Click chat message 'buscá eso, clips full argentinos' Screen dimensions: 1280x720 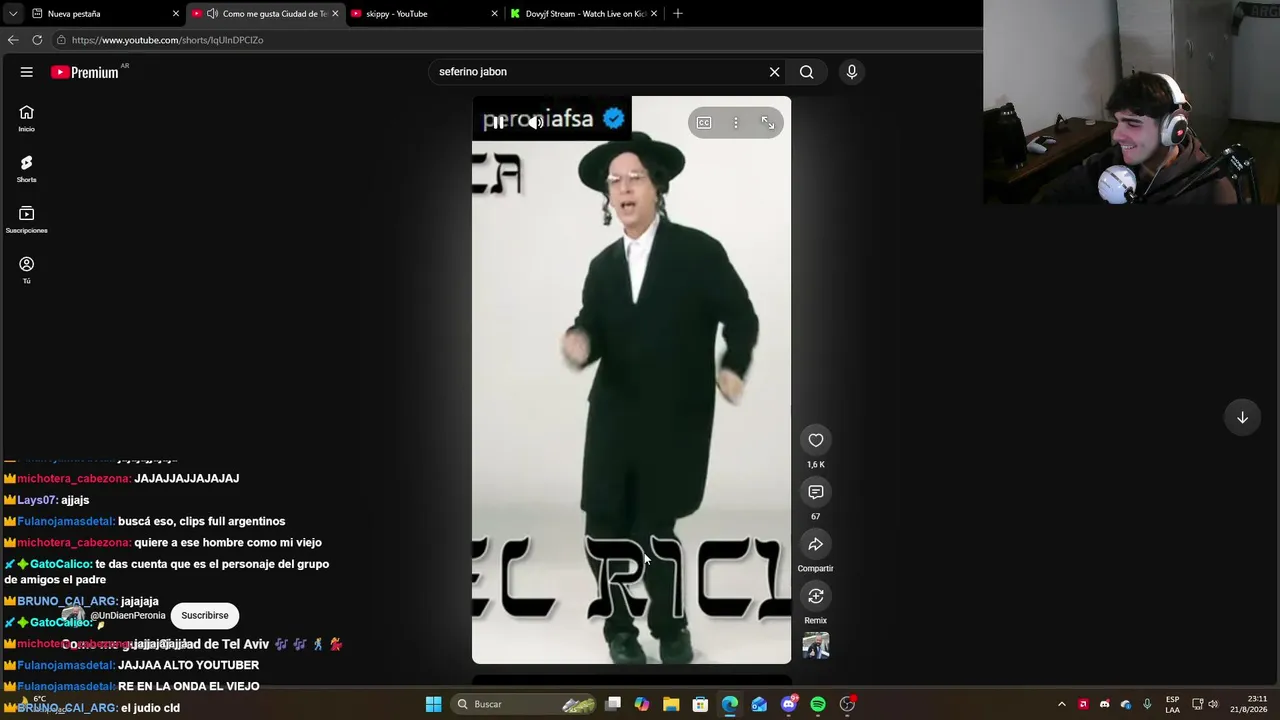coord(201,522)
